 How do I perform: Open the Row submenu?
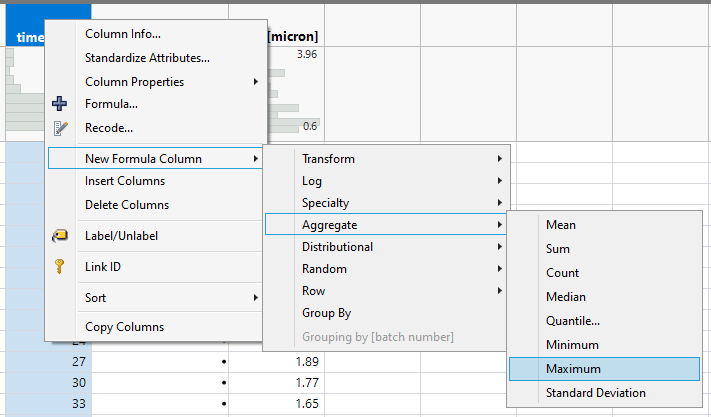pos(385,291)
